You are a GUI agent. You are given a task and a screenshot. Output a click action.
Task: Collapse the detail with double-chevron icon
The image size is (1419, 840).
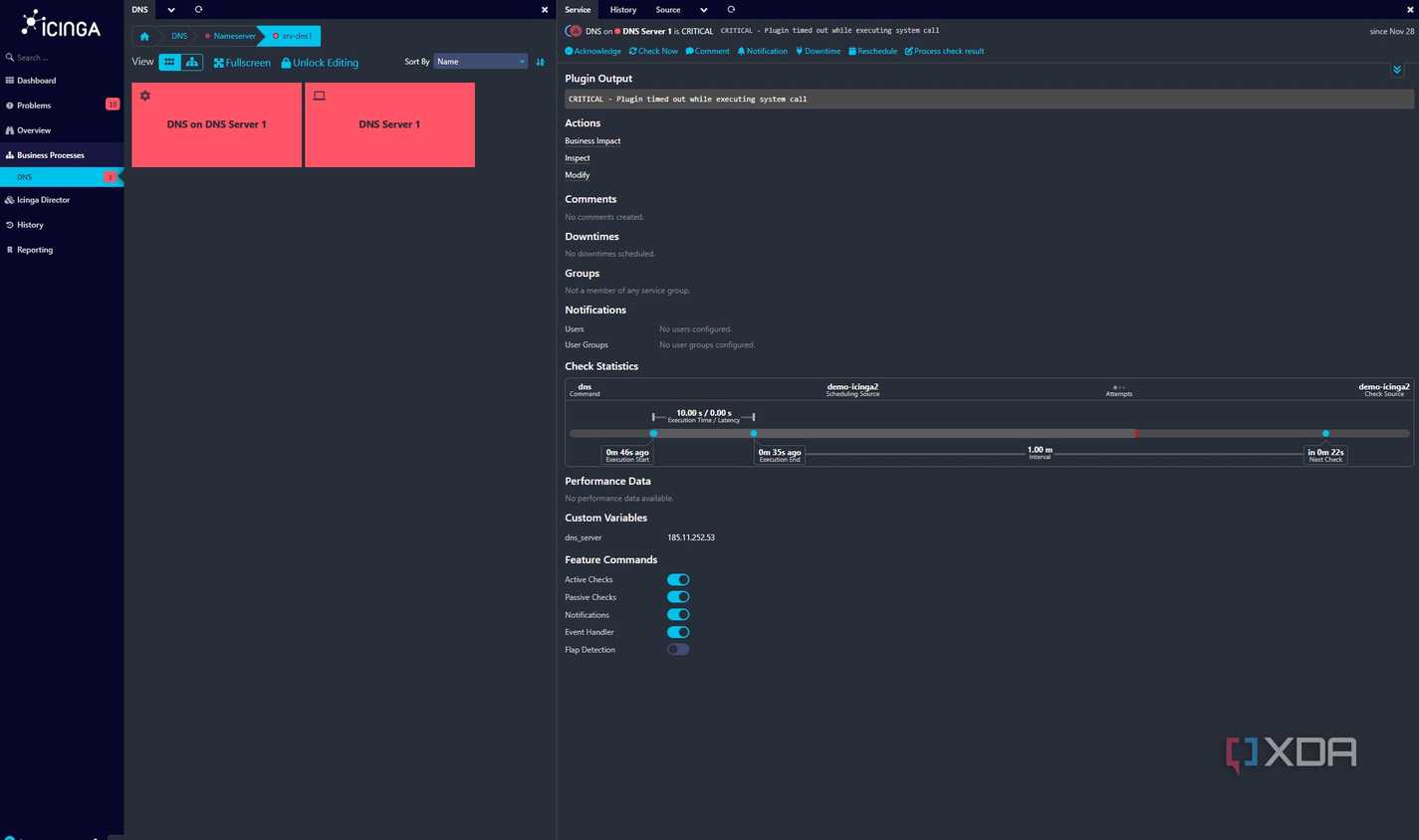[1397, 70]
